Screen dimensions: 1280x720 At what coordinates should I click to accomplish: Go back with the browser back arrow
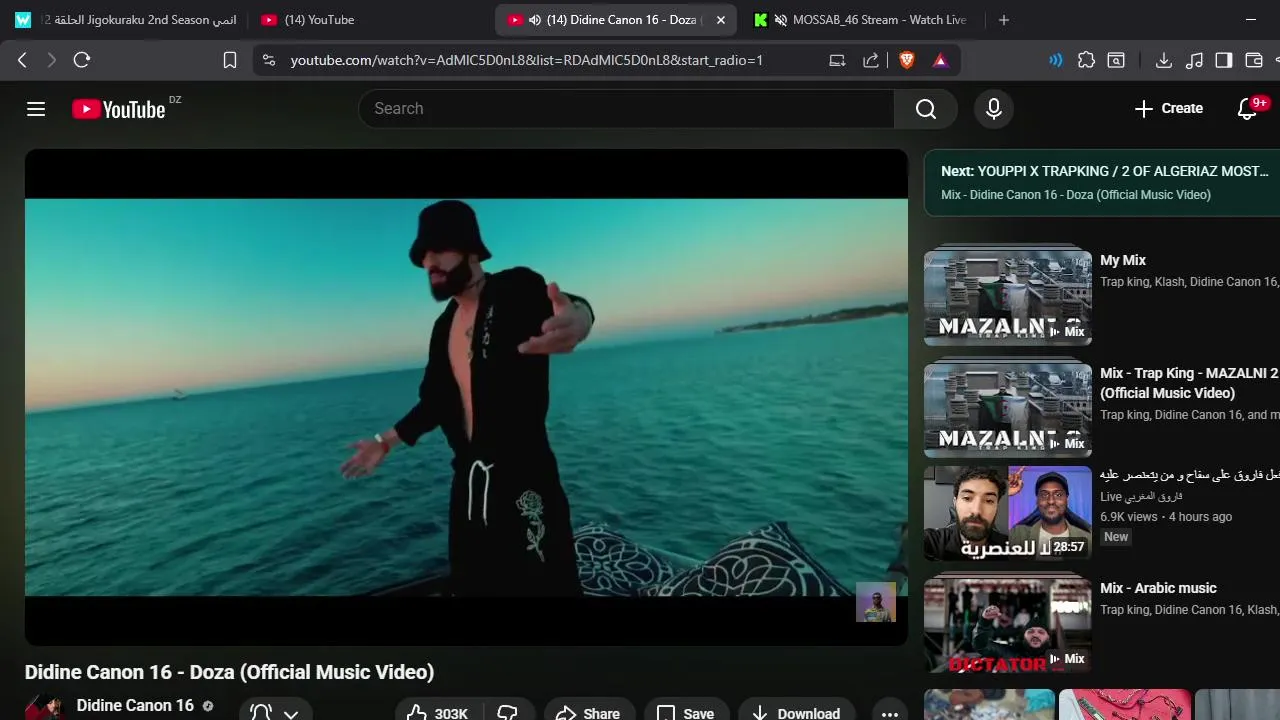click(22, 60)
